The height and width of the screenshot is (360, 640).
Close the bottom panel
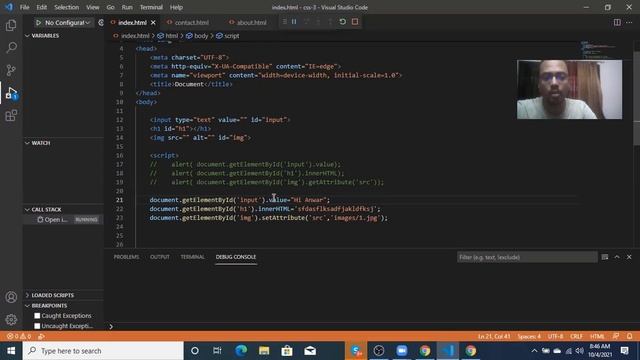click(x=629, y=257)
